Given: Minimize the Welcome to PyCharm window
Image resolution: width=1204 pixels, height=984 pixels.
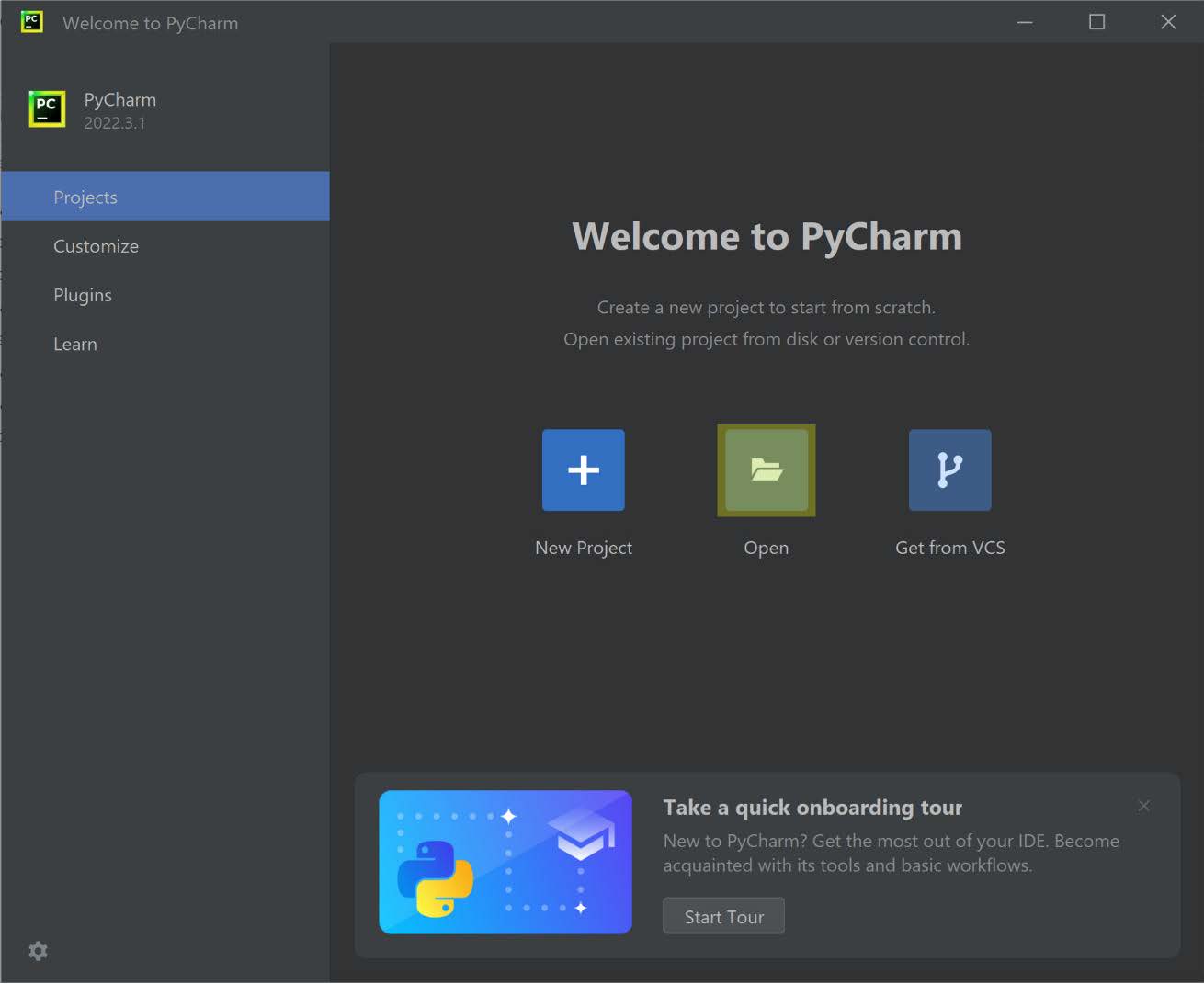Looking at the screenshot, I should pyautogui.click(x=1025, y=22).
